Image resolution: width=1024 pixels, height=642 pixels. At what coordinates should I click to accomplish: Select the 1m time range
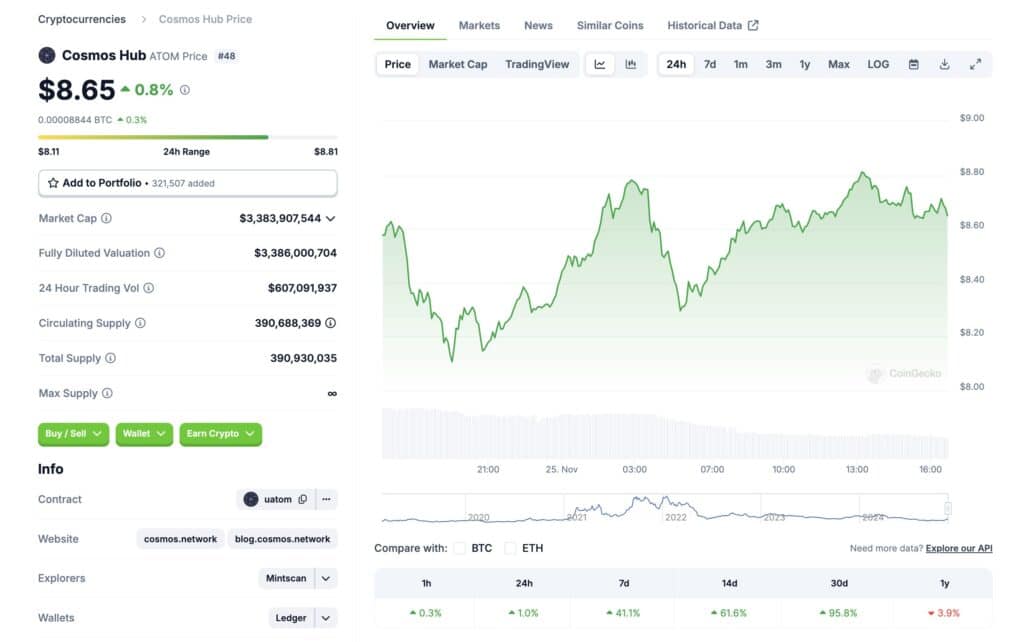tap(741, 64)
